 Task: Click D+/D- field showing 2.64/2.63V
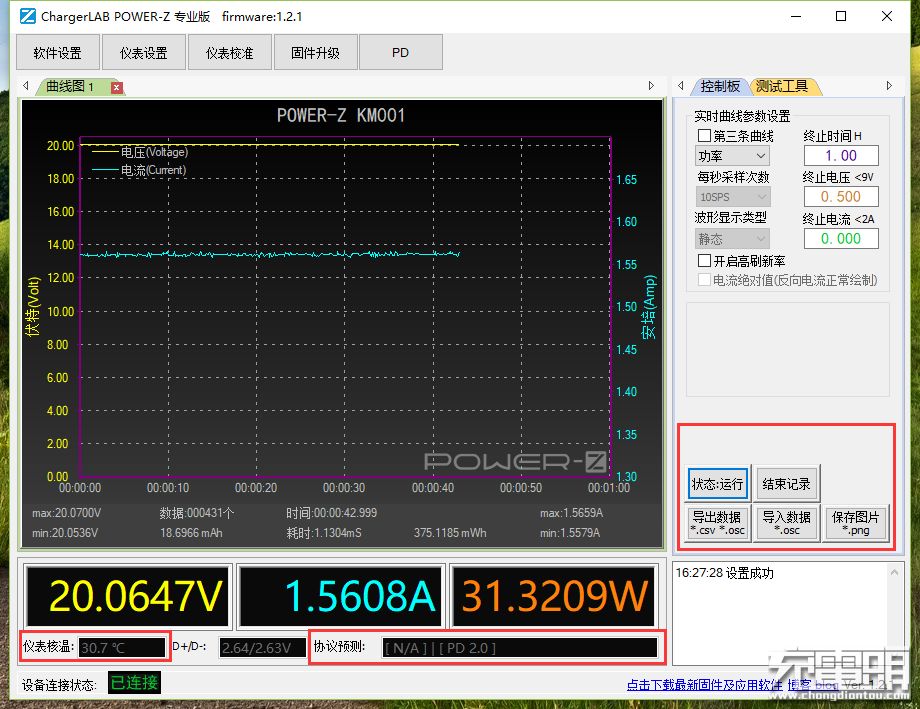[262, 647]
